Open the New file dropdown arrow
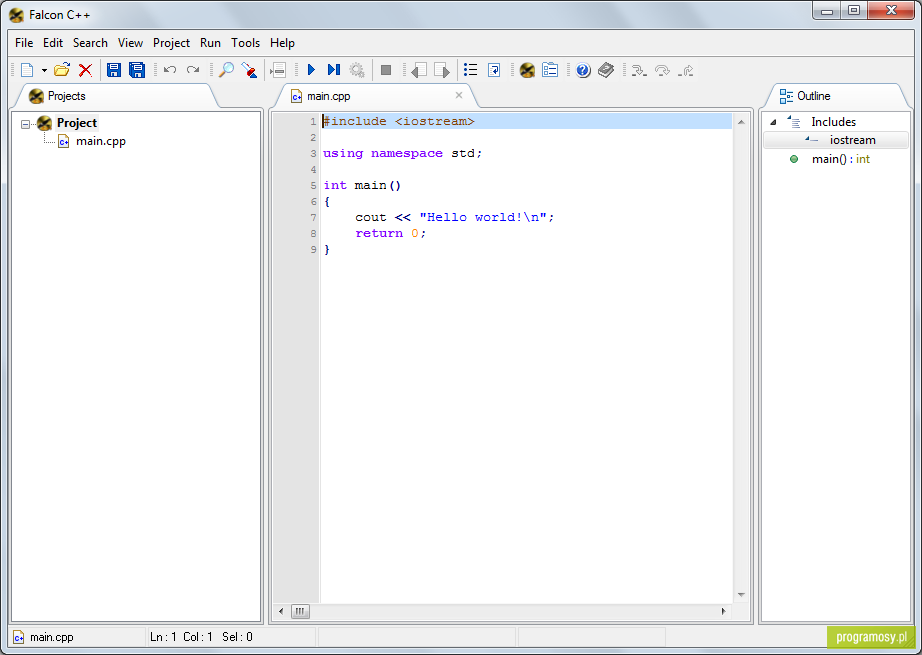Viewport: 922px width, 655px height. pos(44,71)
